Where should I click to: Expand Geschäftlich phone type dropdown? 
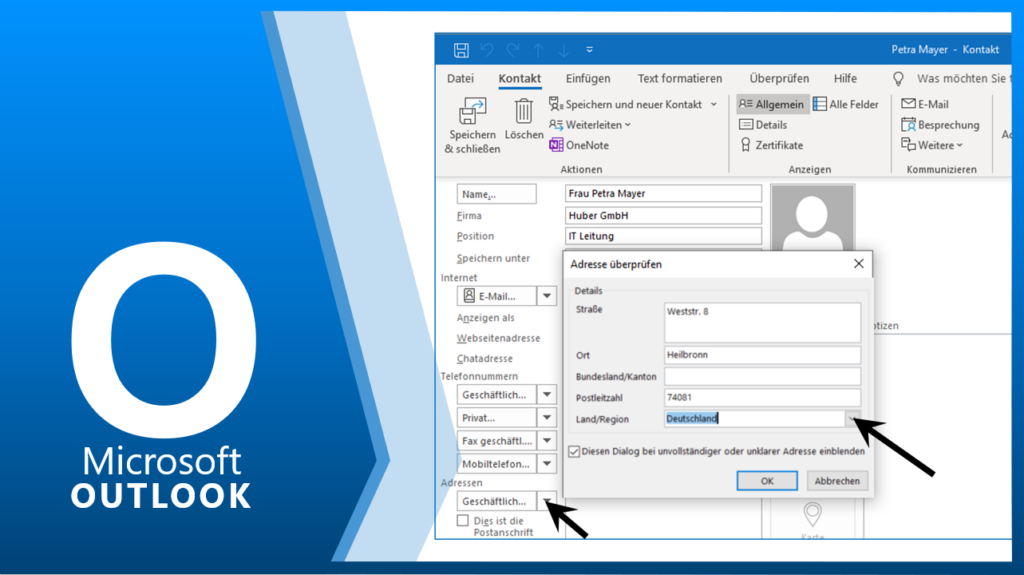coord(547,395)
